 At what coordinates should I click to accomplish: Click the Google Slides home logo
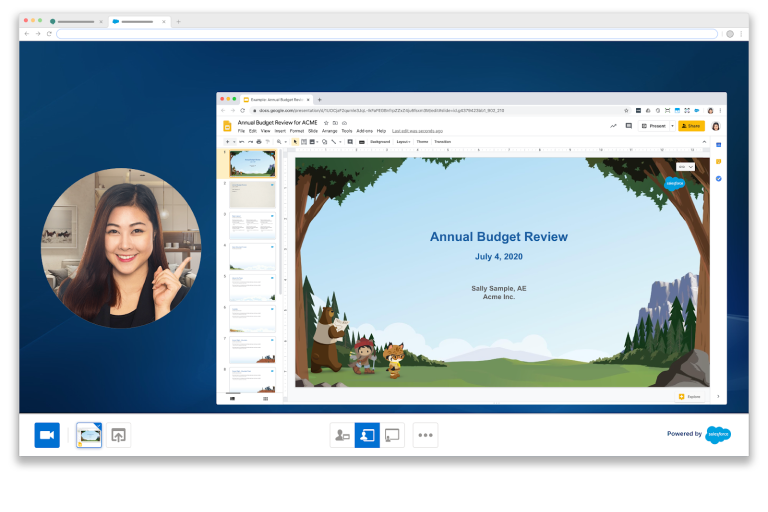(227, 126)
